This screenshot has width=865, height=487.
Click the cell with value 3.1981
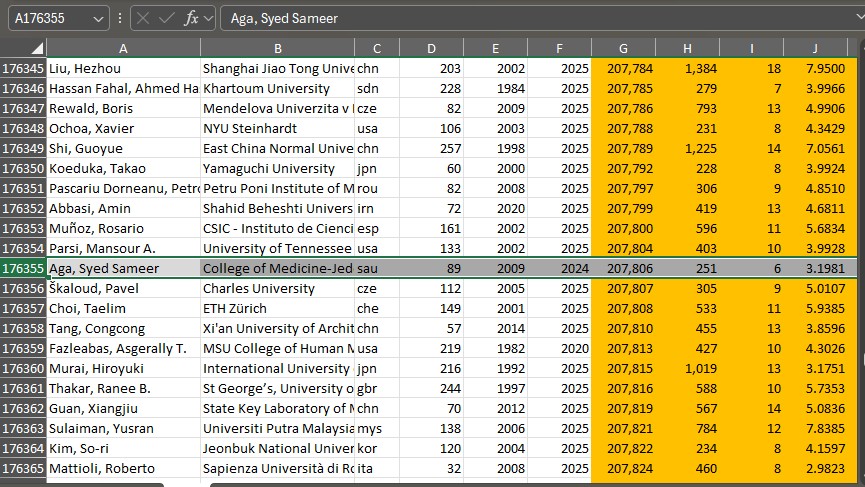click(x=815, y=269)
